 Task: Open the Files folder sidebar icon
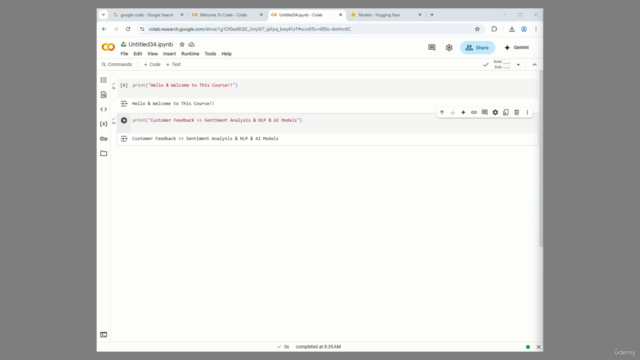104,153
